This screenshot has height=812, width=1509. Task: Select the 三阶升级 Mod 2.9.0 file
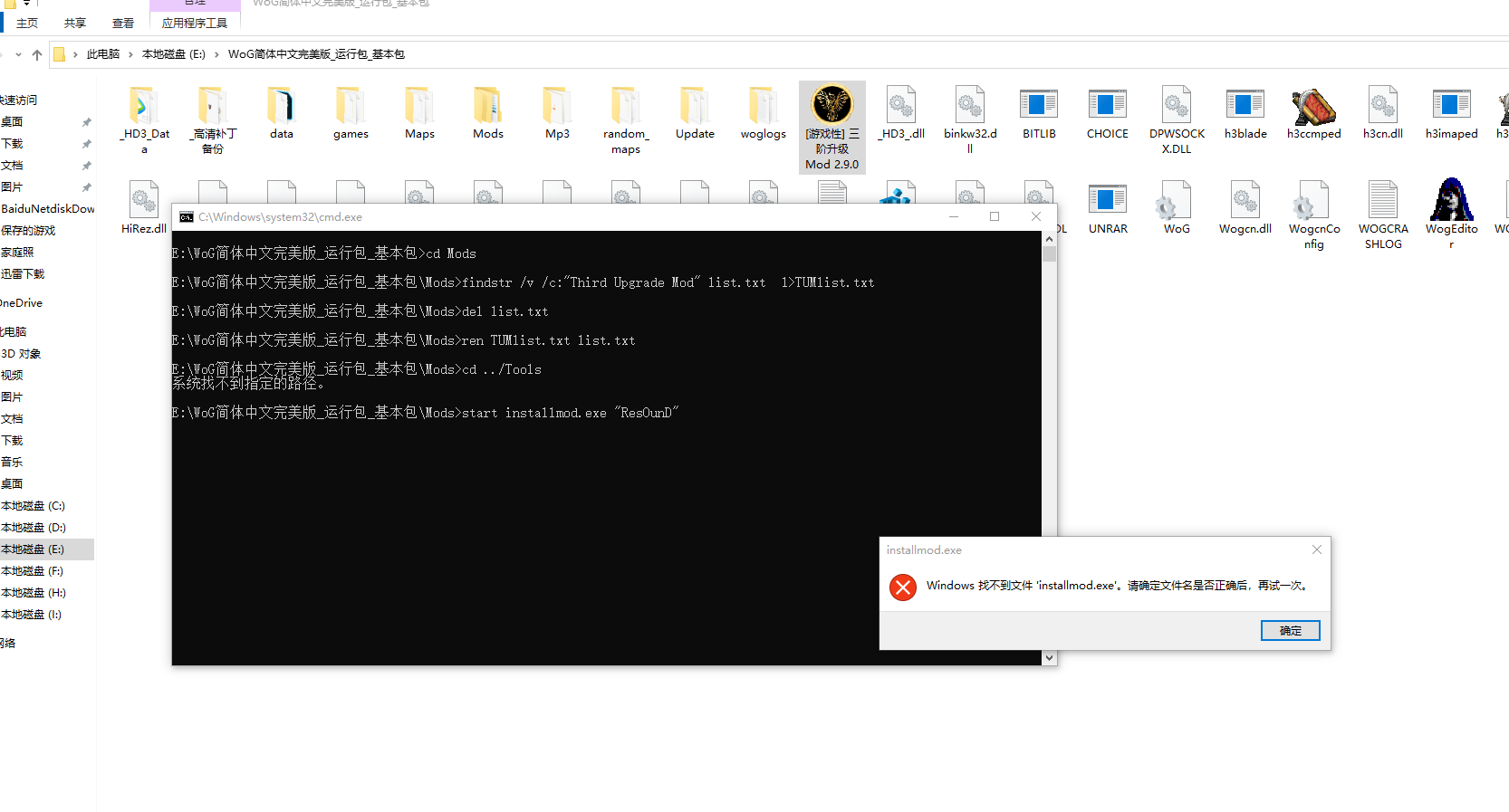[x=832, y=127]
